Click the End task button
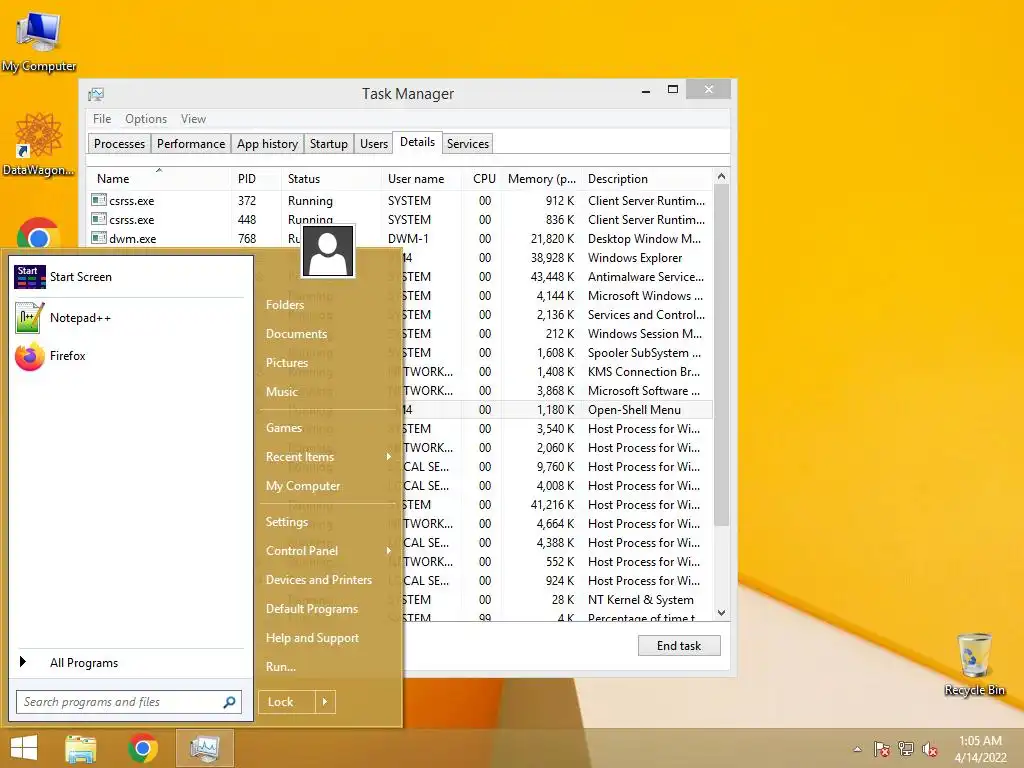Viewport: 1024px width, 768px height. click(x=679, y=646)
